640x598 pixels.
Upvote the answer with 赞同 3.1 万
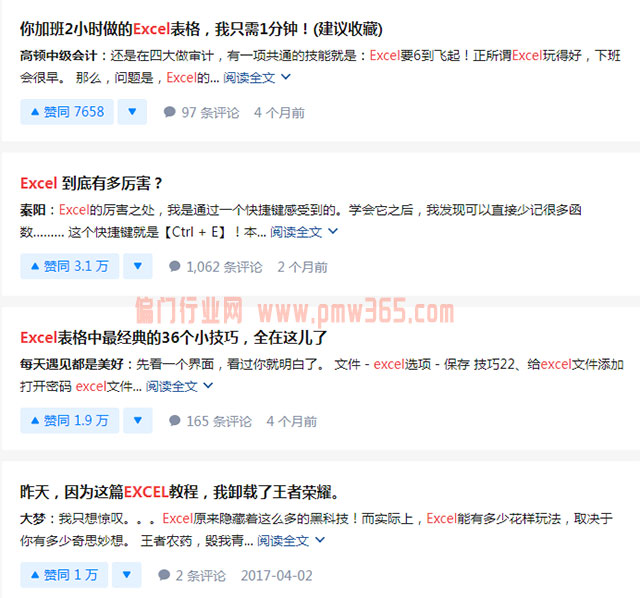(x=70, y=266)
